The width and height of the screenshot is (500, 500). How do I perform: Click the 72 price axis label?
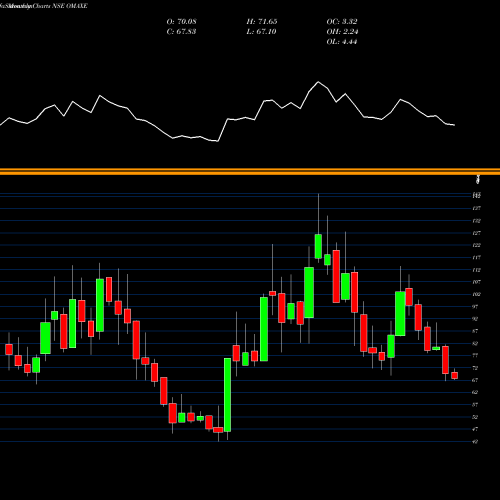click(x=475, y=368)
